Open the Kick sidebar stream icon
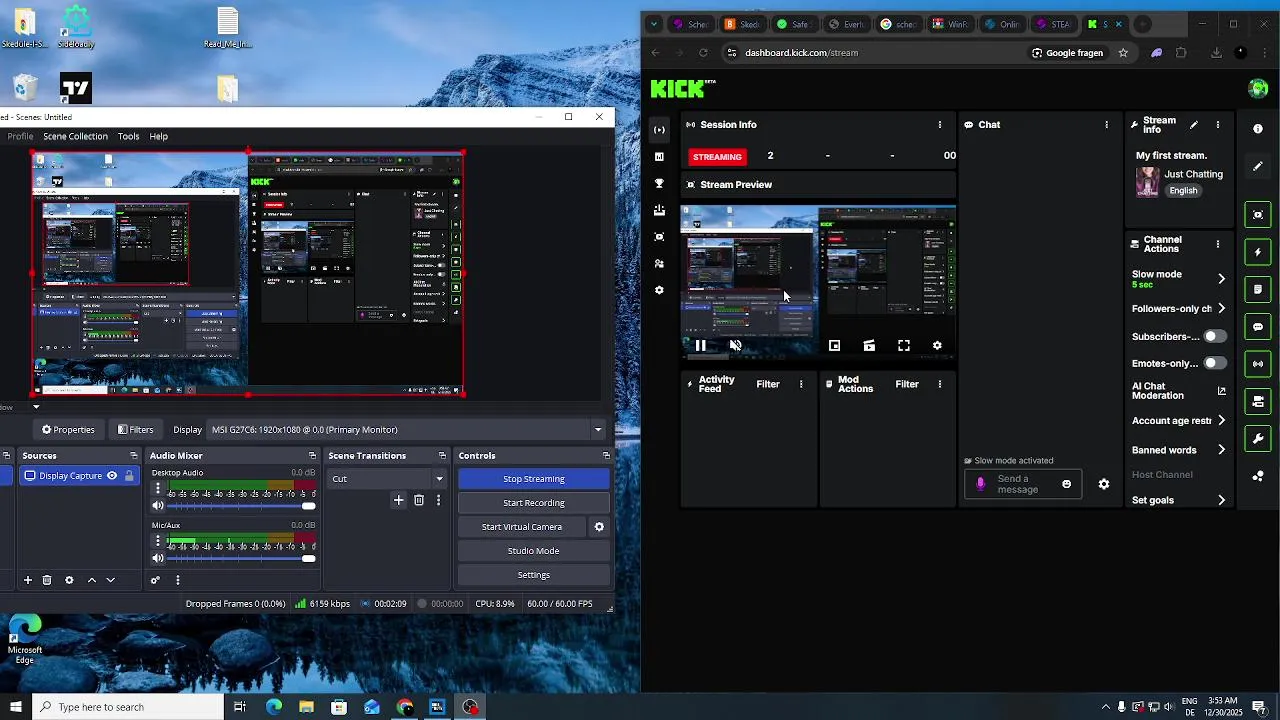This screenshot has height=720, width=1280. (x=659, y=130)
